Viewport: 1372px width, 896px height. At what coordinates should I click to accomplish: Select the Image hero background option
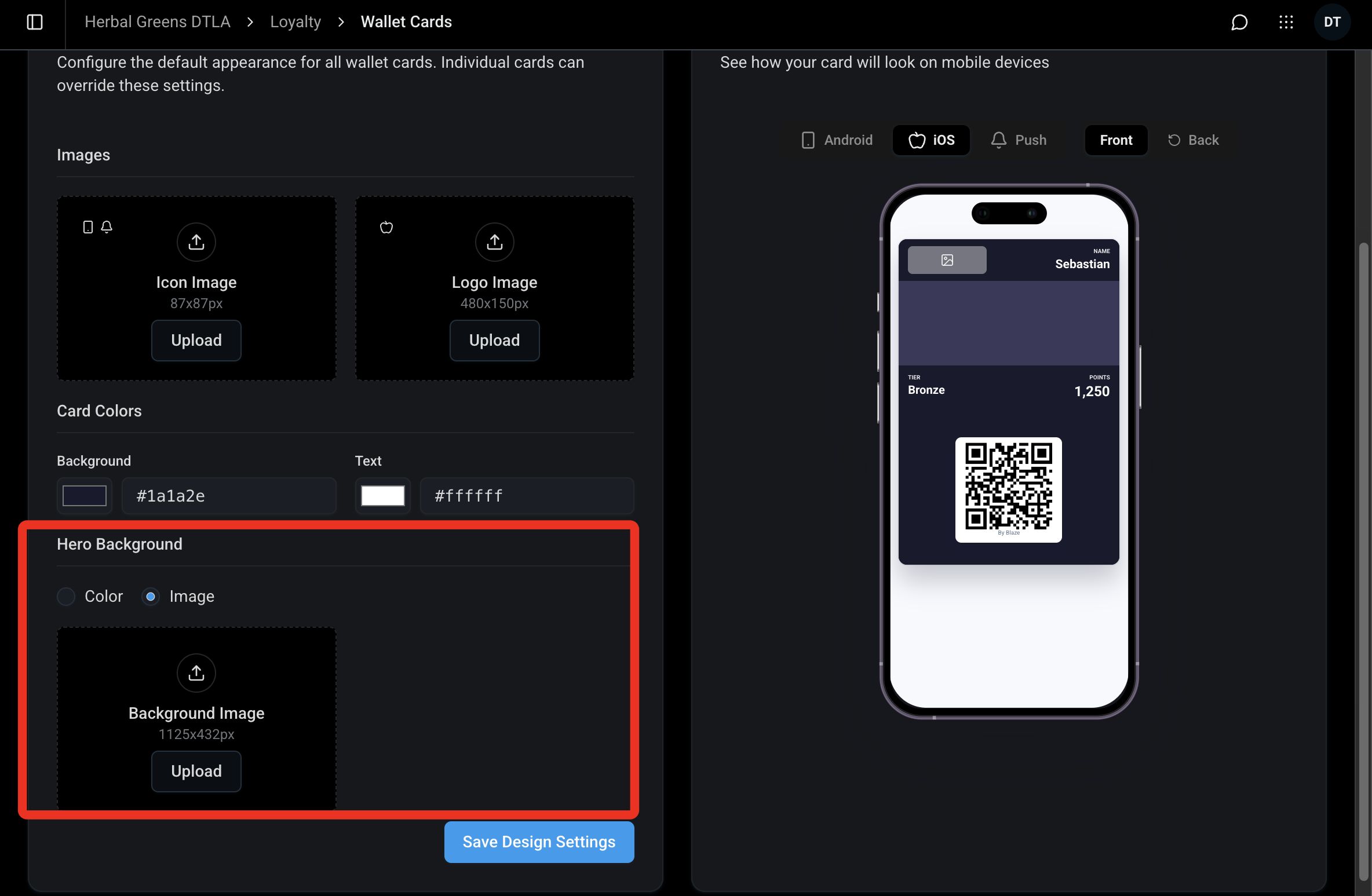pyautogui.click(x=151, y=596)
